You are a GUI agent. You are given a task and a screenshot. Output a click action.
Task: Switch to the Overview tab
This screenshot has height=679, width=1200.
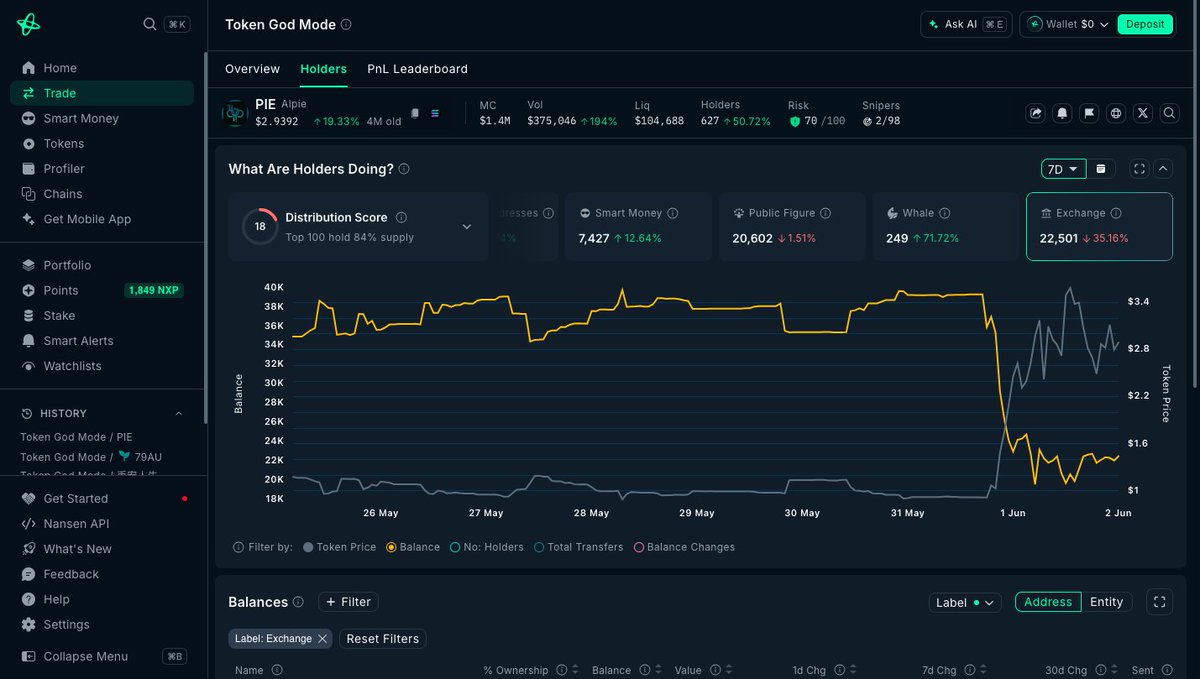pos(252,69)
